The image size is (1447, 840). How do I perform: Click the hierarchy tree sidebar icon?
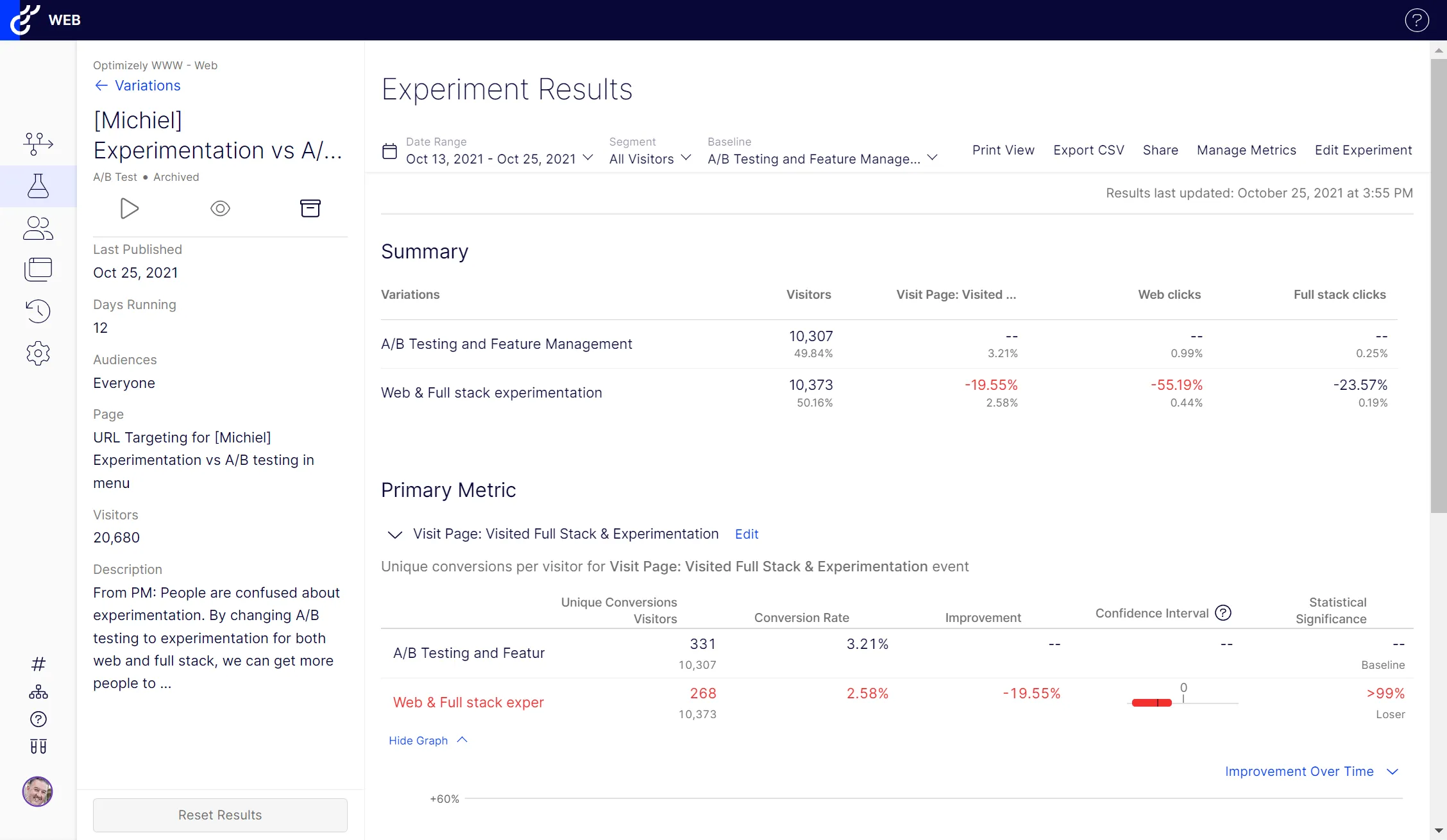tap(38, 692)
